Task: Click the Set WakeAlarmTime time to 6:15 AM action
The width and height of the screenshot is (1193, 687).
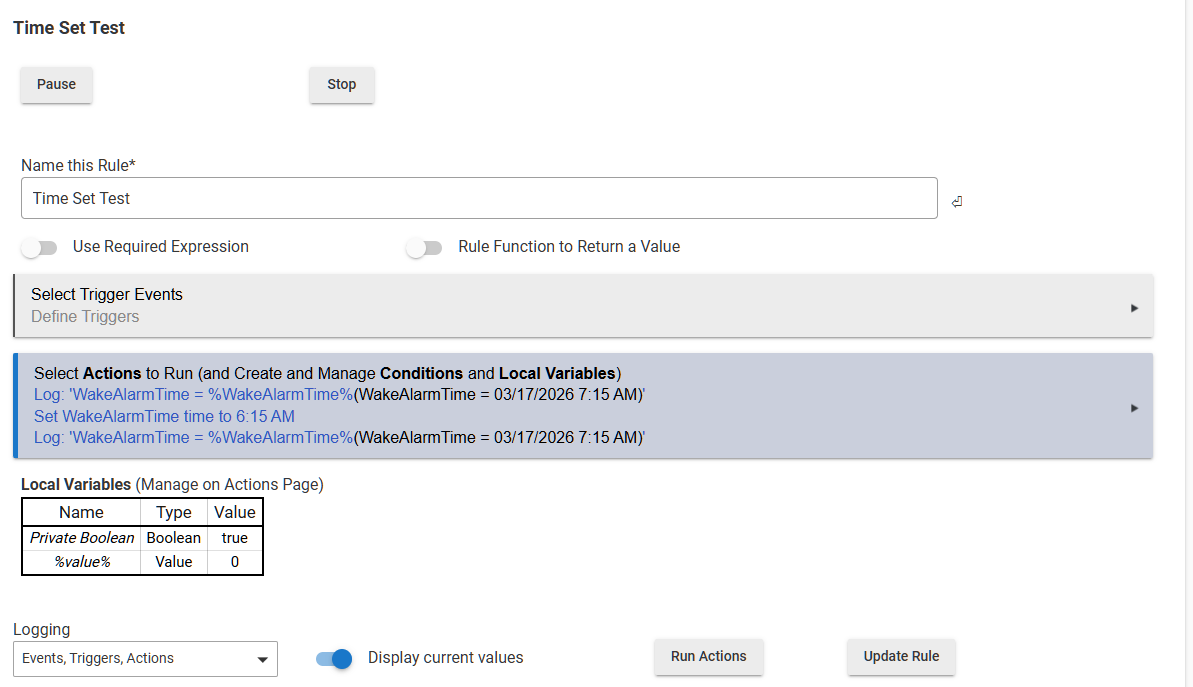Action: point(164,416)
